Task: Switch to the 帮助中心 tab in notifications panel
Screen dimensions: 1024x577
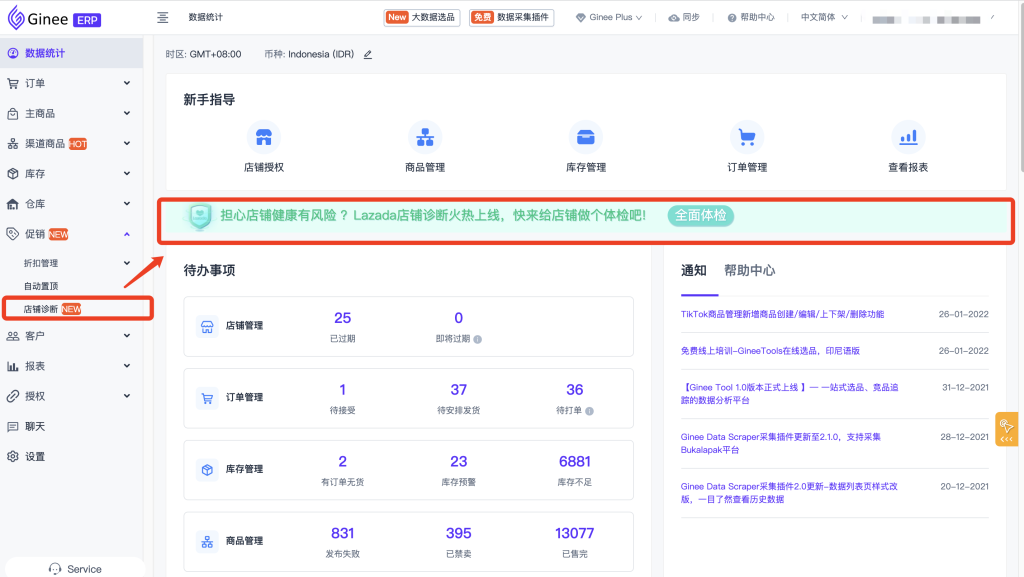Action: (x=749, y=271)
